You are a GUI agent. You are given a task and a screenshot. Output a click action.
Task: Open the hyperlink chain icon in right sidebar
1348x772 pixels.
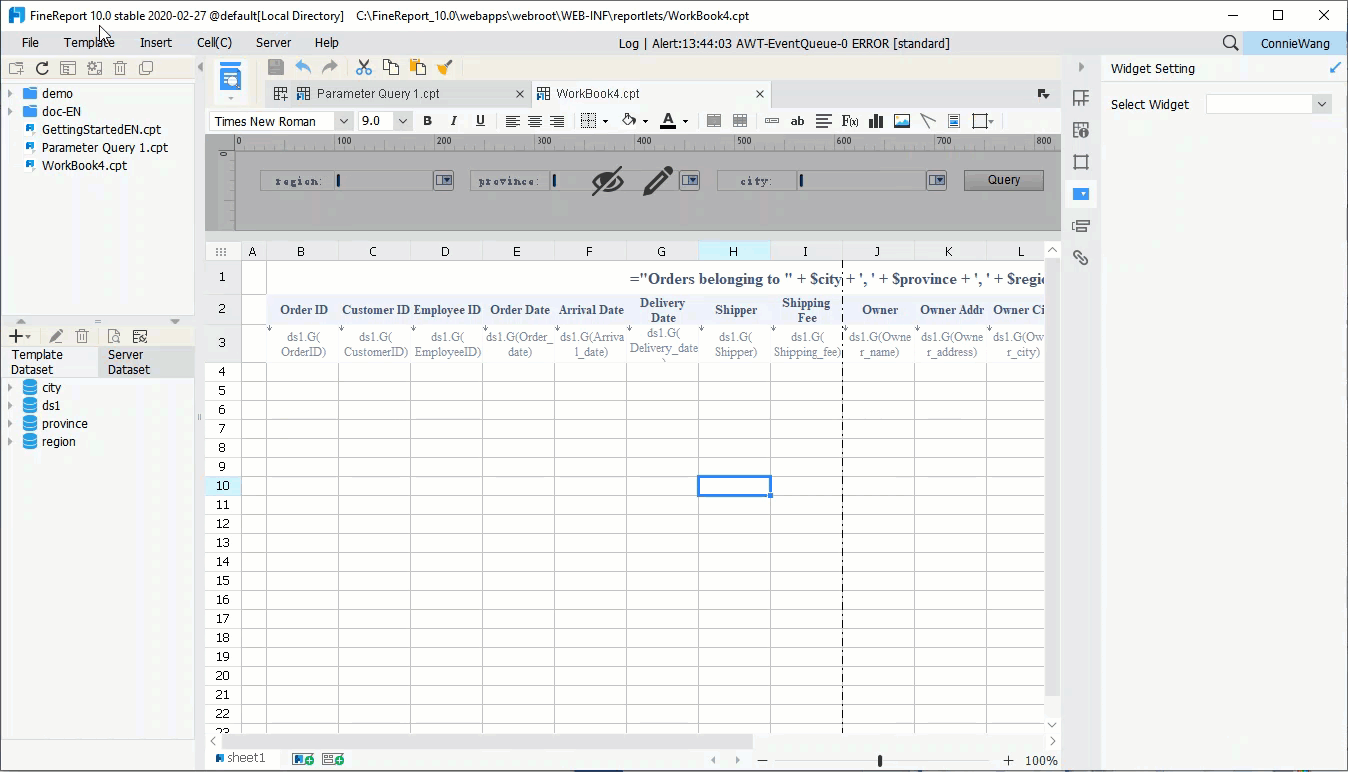pos(1081,258)
